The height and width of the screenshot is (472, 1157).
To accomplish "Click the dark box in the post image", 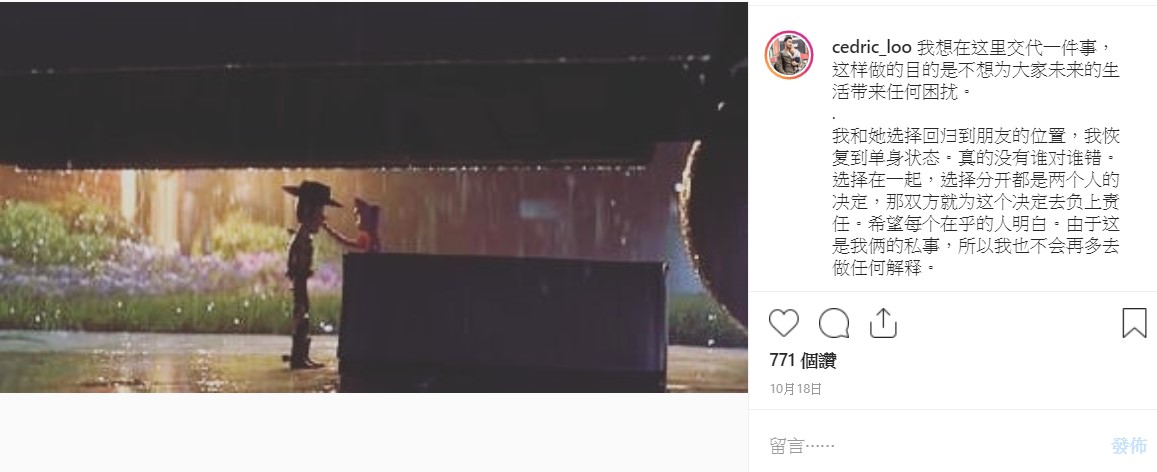I will [x=503, y=322].
